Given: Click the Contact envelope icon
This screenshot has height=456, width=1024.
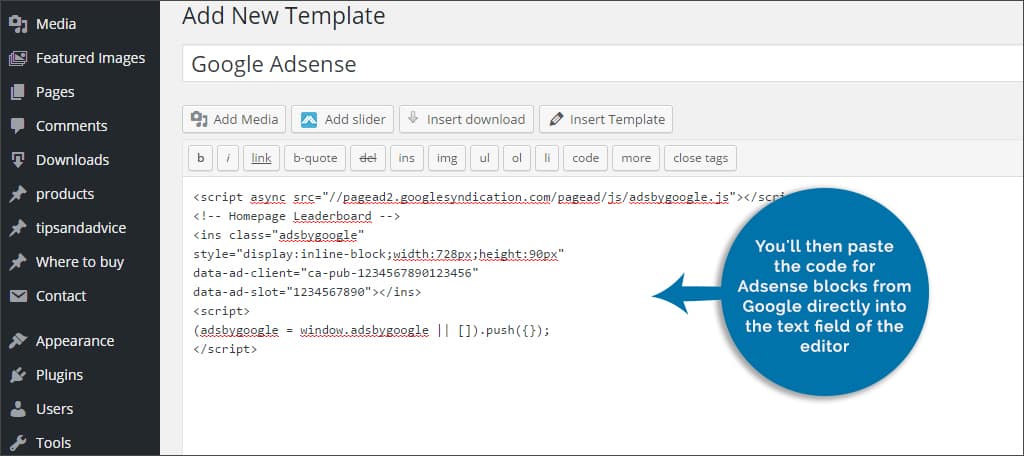Looking at the screenshot, I should click(x=17, y=296).
